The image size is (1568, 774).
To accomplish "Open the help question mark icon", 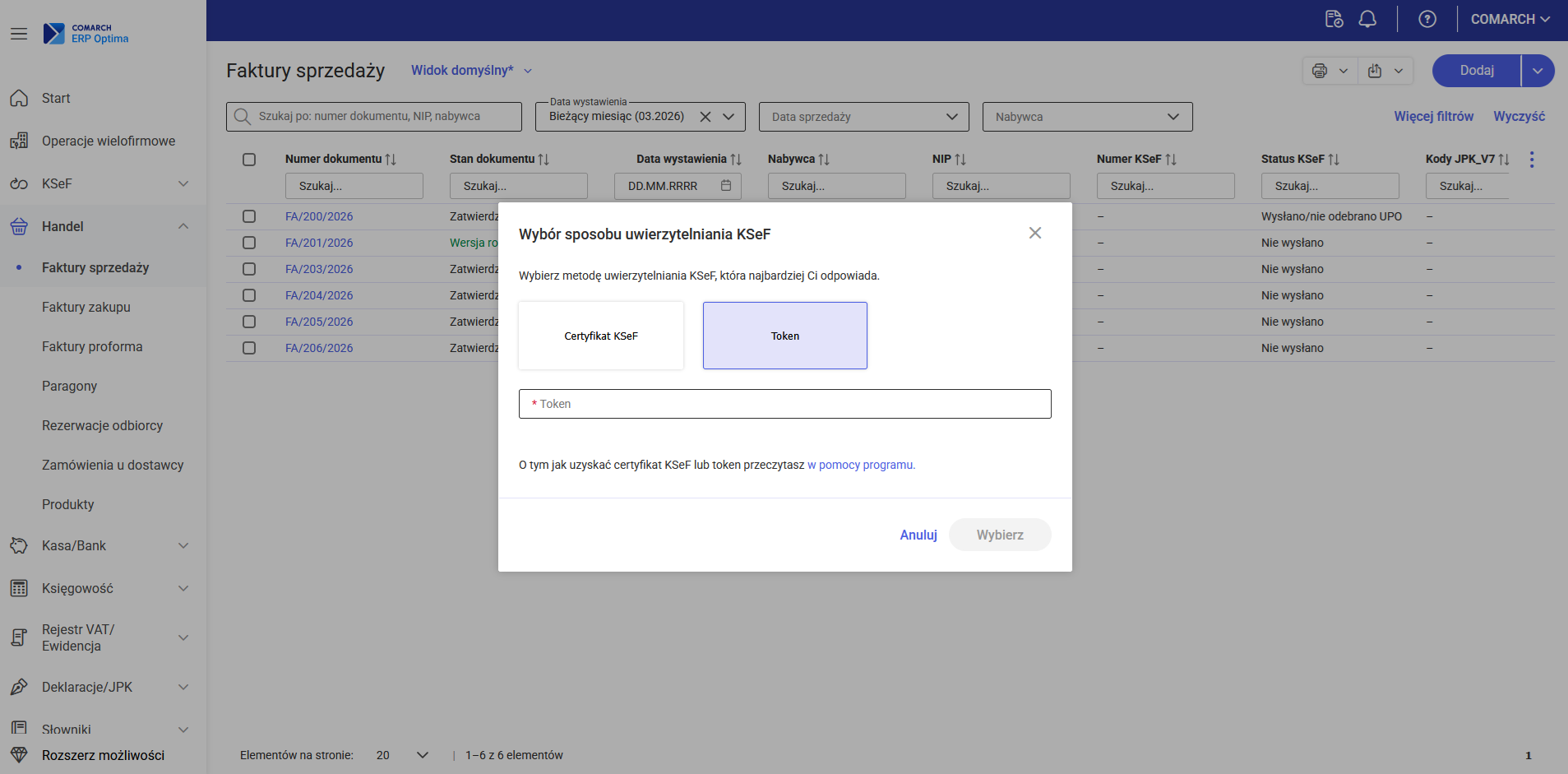I will (x=1427, y=19).
